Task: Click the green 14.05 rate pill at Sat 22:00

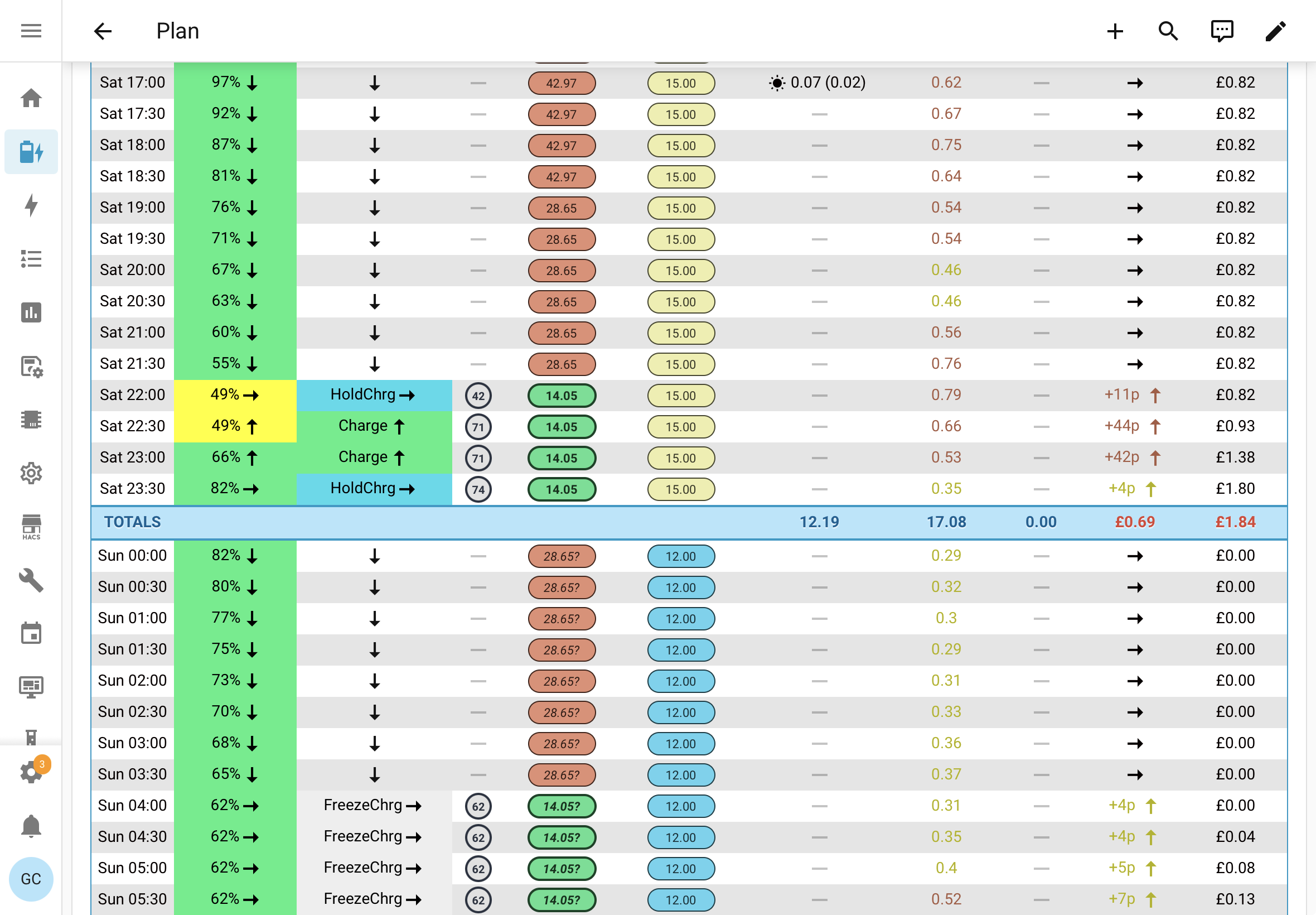Action: click(562, 396)
